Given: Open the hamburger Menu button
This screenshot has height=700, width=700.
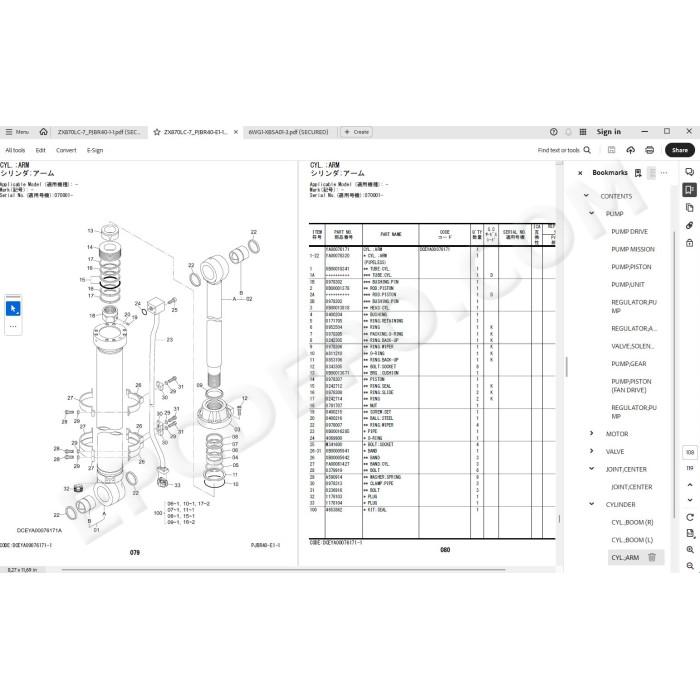Looking at the screenshot, I should pos(17,132).
